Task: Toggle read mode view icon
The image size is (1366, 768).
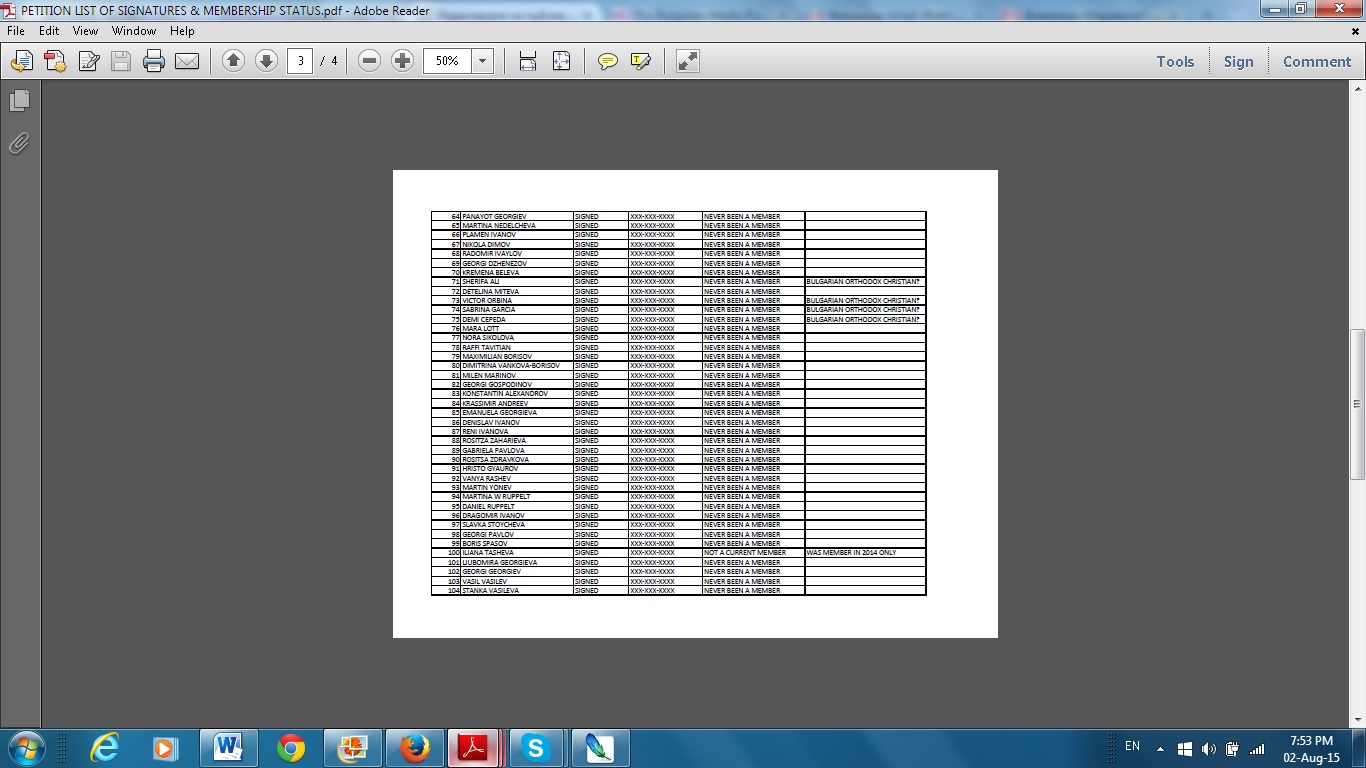Action: click(687, 61)
